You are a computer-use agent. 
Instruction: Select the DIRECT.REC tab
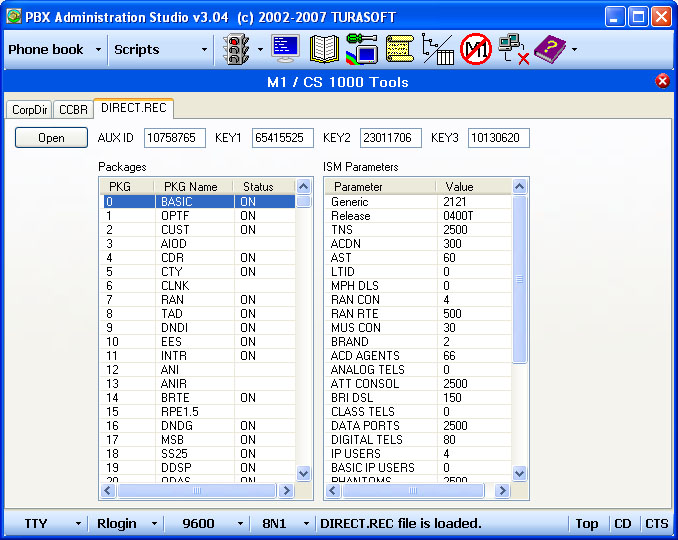(x=134, y=108)
